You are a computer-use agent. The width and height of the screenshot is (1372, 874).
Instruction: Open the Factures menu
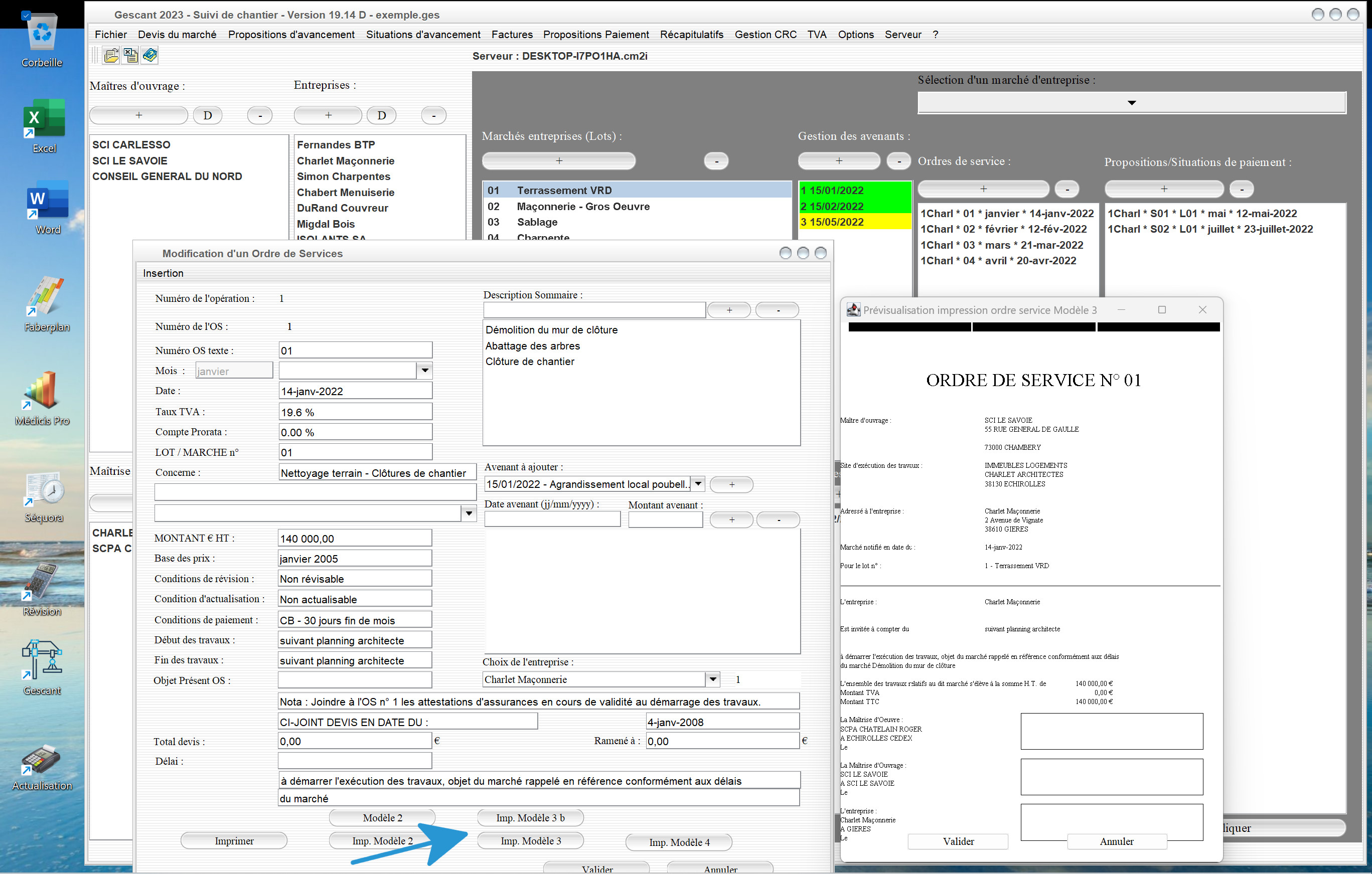(x=512, y=35)
